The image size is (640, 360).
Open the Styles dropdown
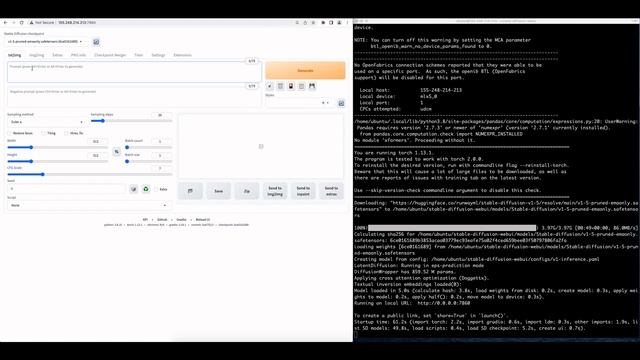tap(300, 103)
